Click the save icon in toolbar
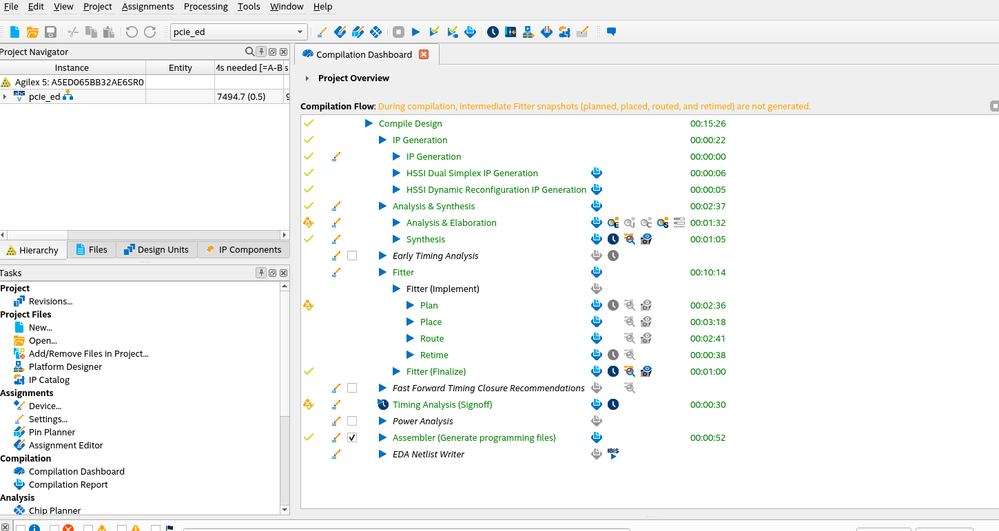Viewport: 999px width, 531px height. point(50,32)
